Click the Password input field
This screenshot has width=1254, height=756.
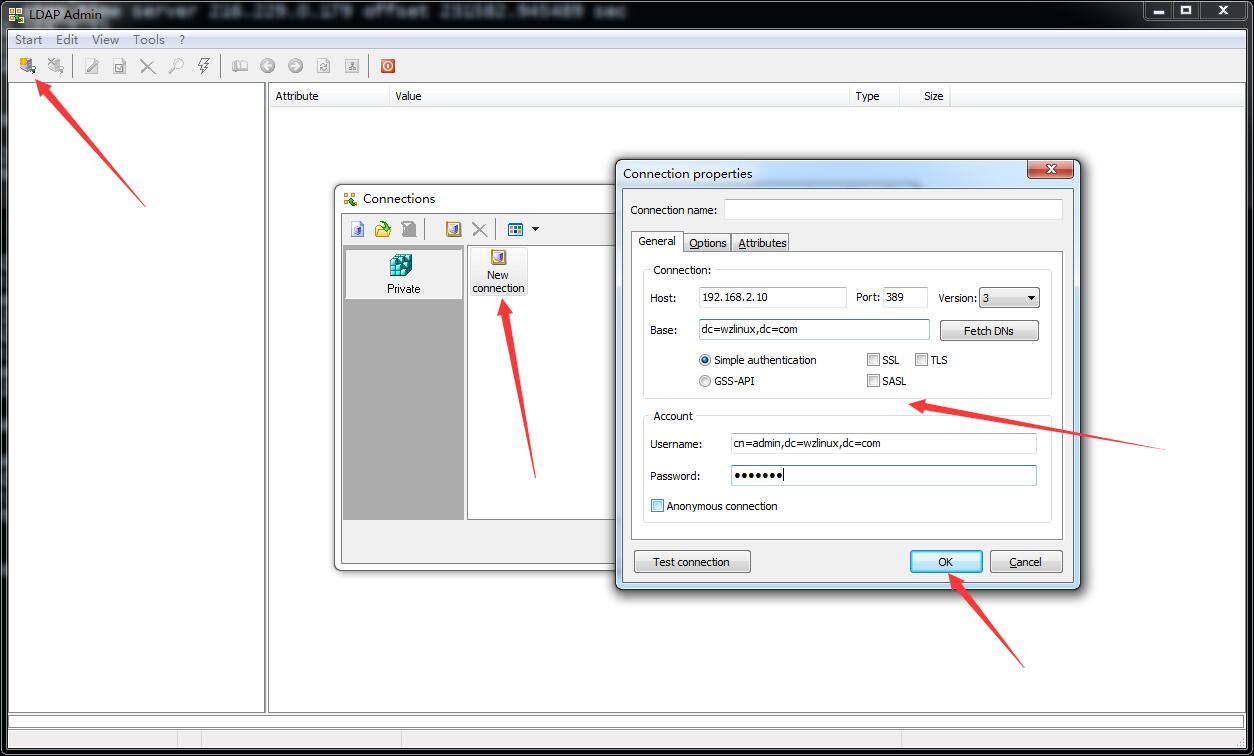pyautogui.click(x=884, y=475)
